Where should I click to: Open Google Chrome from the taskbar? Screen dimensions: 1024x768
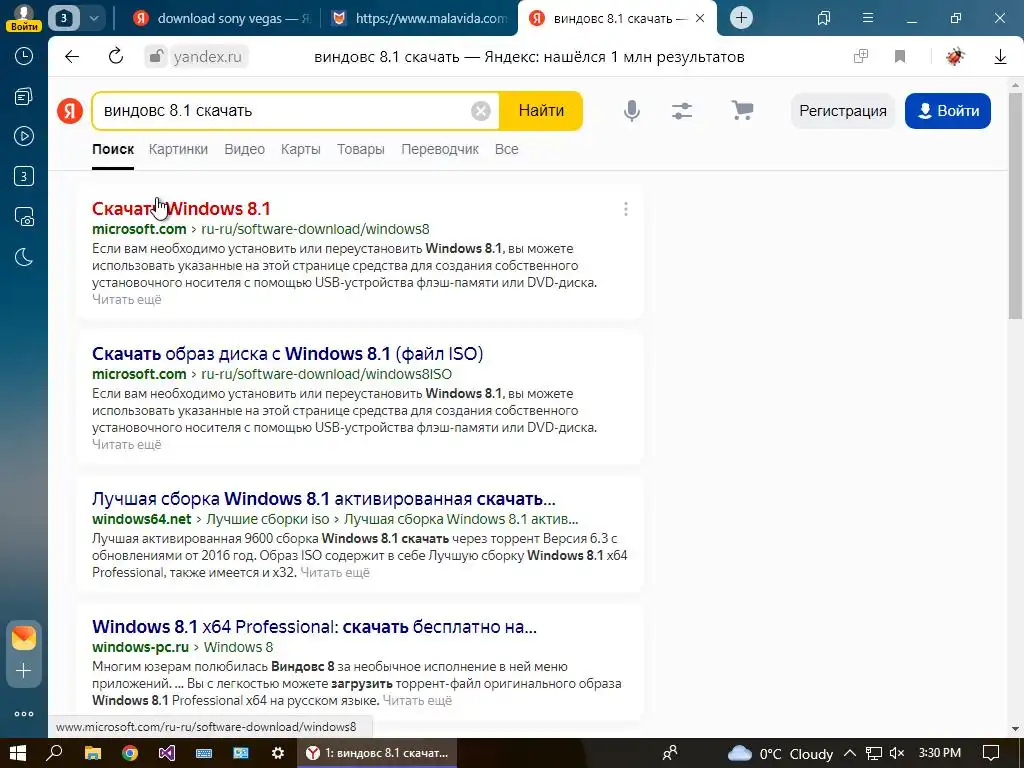point(130,753)
